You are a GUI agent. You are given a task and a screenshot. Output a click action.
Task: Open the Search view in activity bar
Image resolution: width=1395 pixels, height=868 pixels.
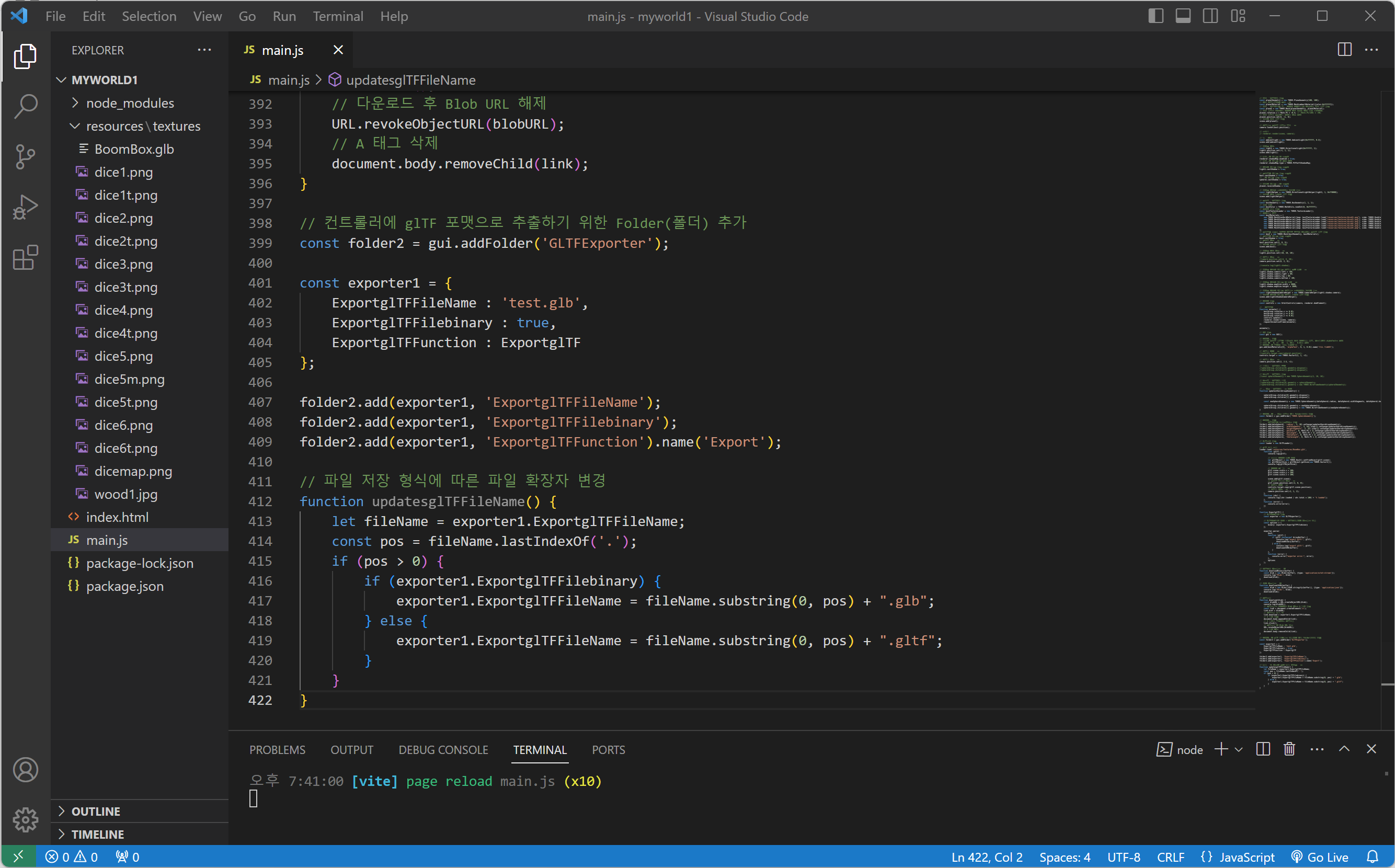pos(25,106)
